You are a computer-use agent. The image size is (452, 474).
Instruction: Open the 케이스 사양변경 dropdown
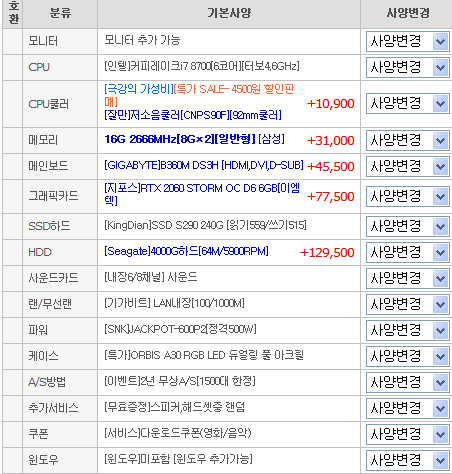coord(407,356)
